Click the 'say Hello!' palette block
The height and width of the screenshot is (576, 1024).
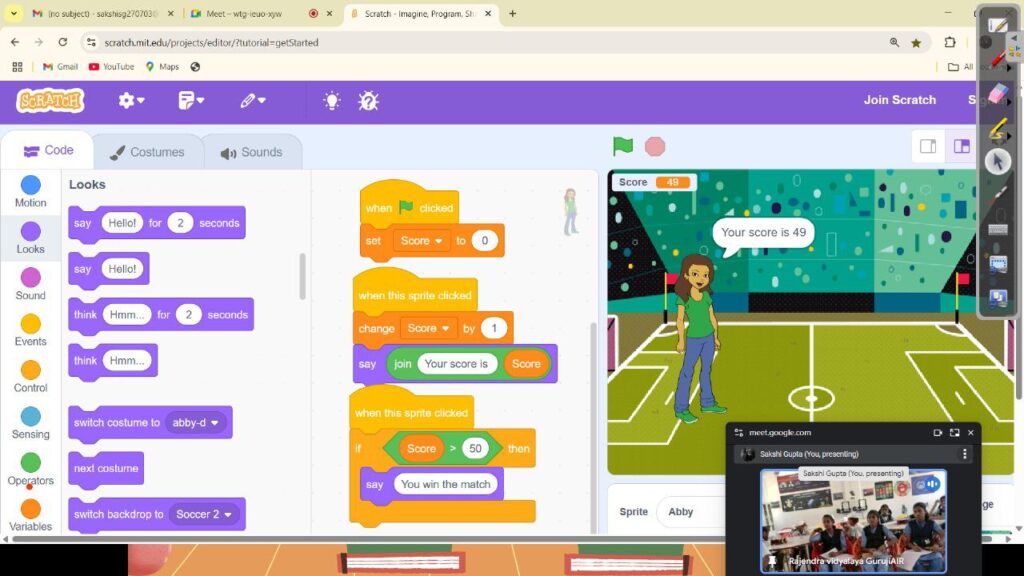(108, 268)
